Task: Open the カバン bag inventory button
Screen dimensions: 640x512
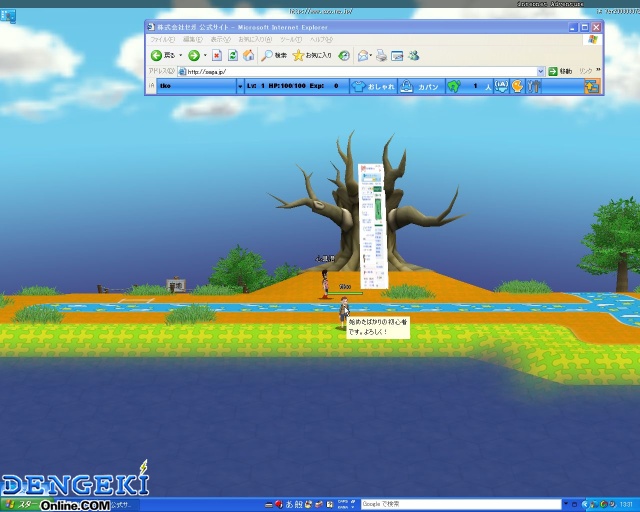Action: 421,87
